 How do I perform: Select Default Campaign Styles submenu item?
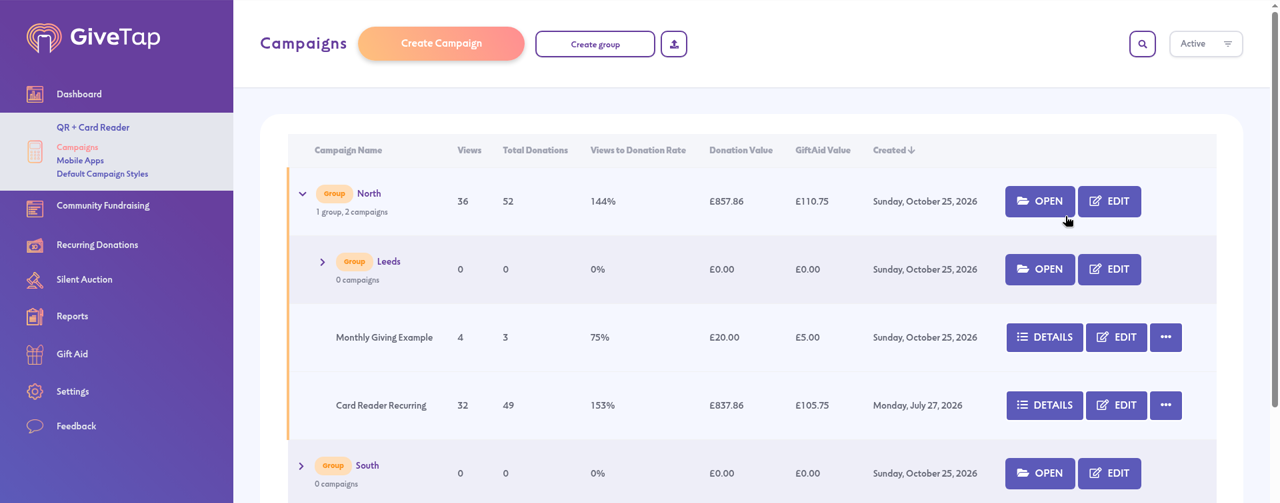pos(102,174)
